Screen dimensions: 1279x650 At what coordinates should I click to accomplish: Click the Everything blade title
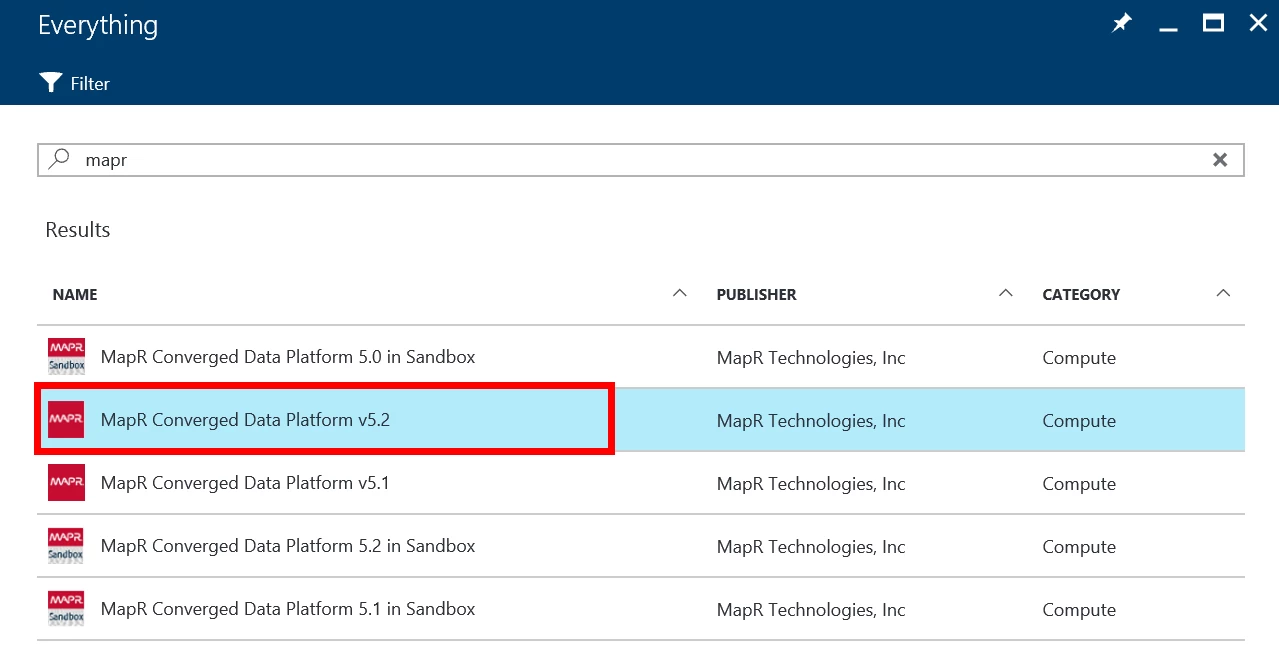(98, 26)
